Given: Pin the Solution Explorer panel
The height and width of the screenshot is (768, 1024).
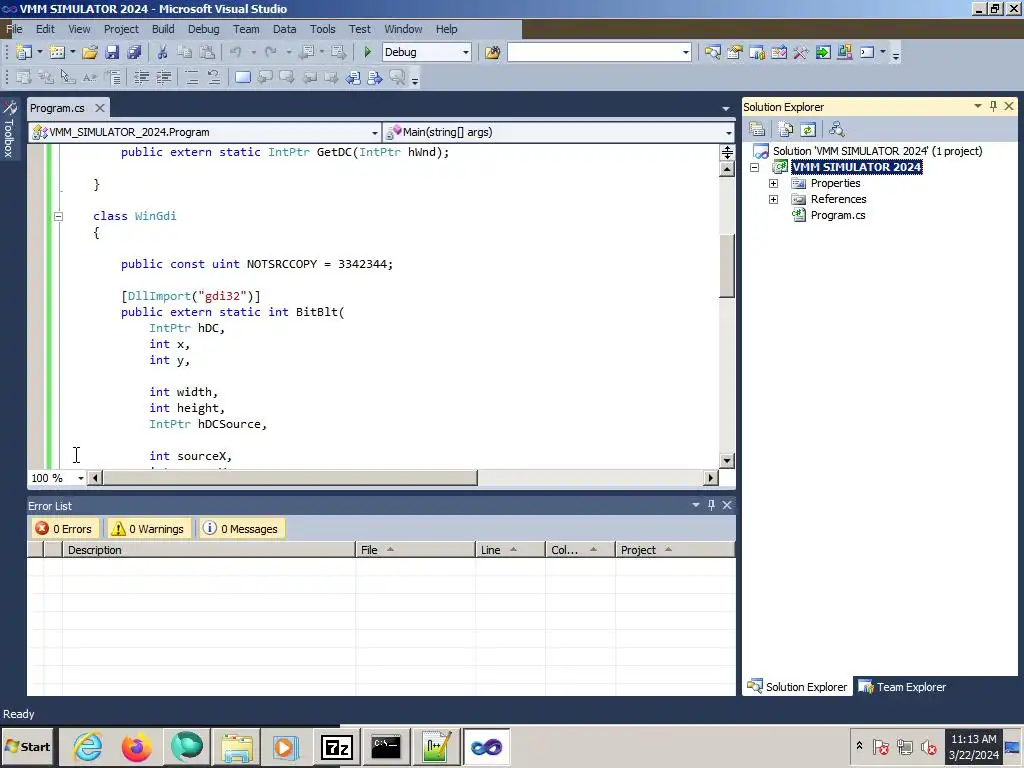Looking at the screenshot, I should (993, 106).
